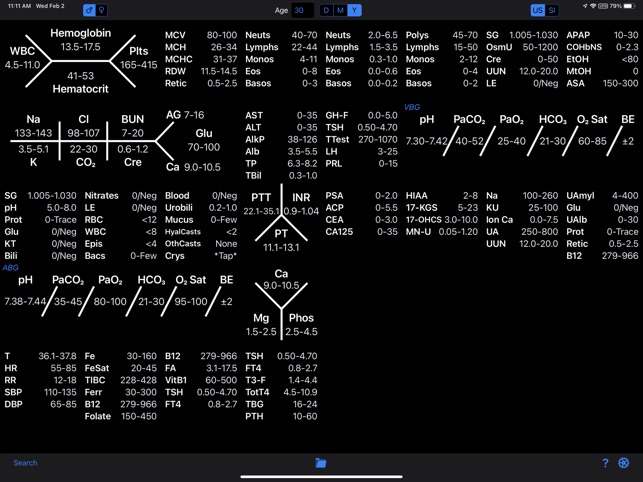Tap the VBG label link

pyautogui.click(x=412, y=107)
